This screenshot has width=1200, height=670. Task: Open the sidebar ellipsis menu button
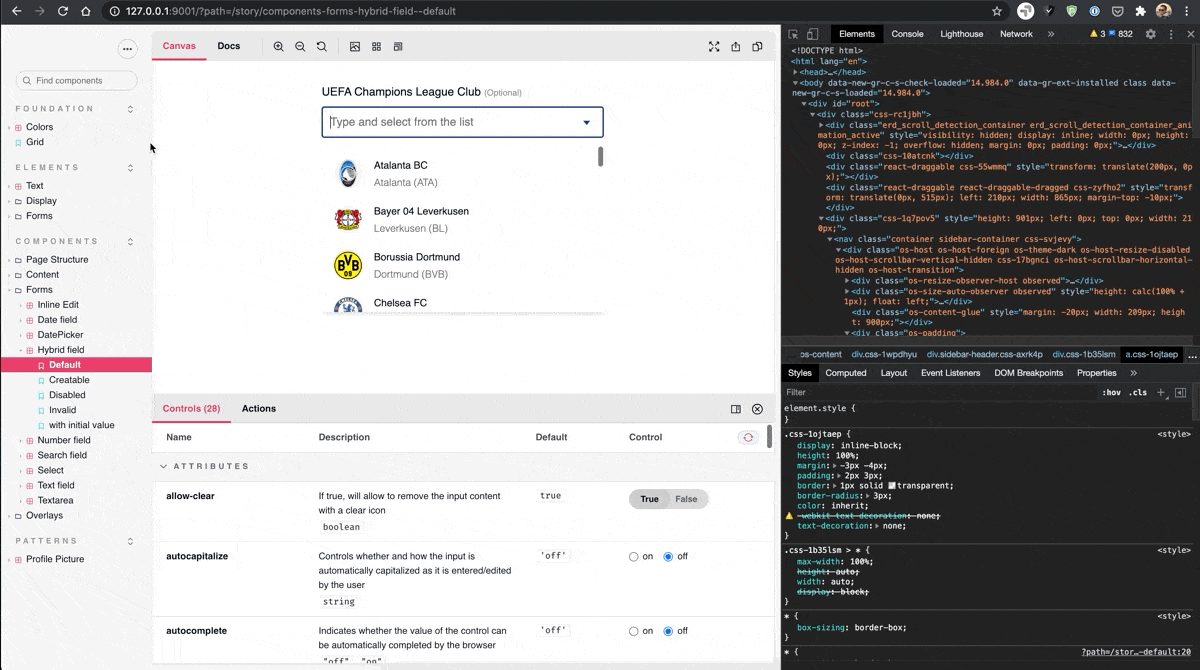(127, 48)
